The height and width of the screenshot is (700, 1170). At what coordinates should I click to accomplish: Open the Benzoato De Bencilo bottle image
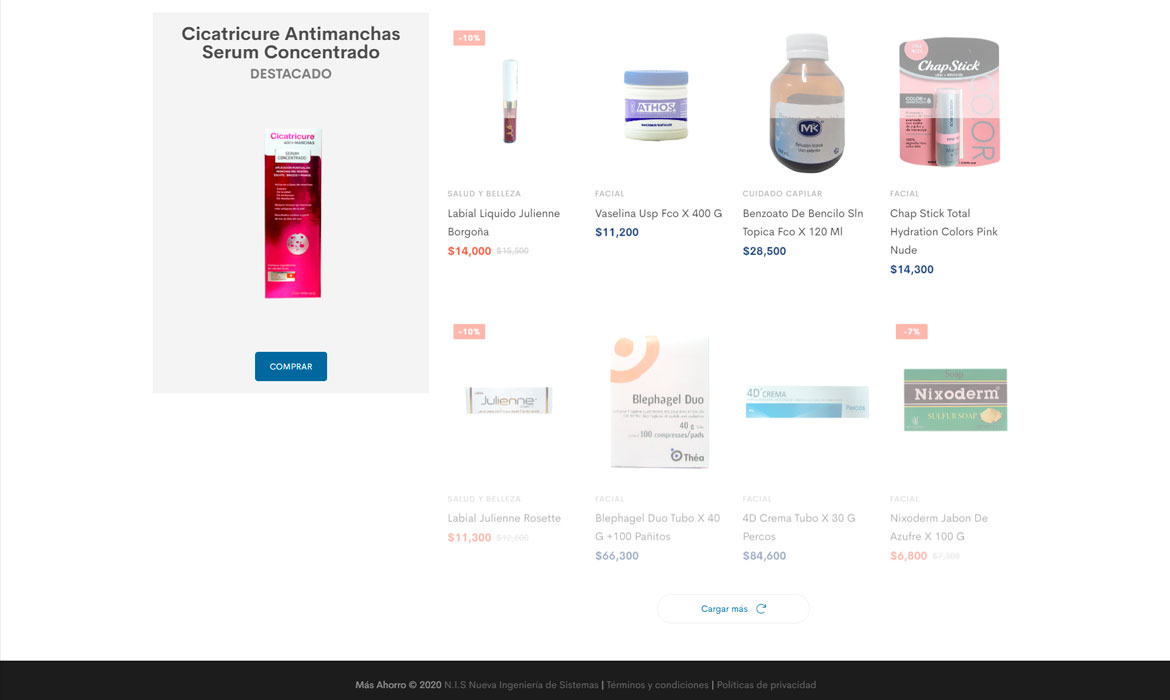807,103
